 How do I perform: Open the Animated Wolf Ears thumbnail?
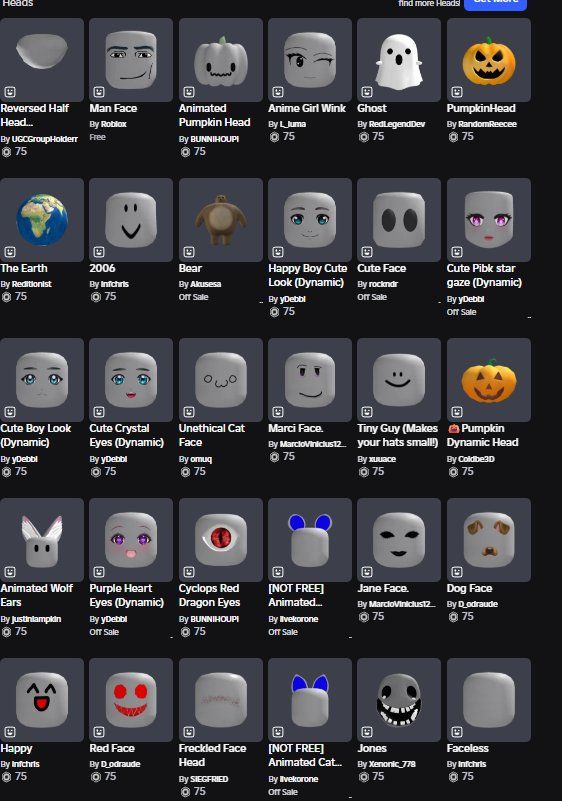click(x=42, y=540)
